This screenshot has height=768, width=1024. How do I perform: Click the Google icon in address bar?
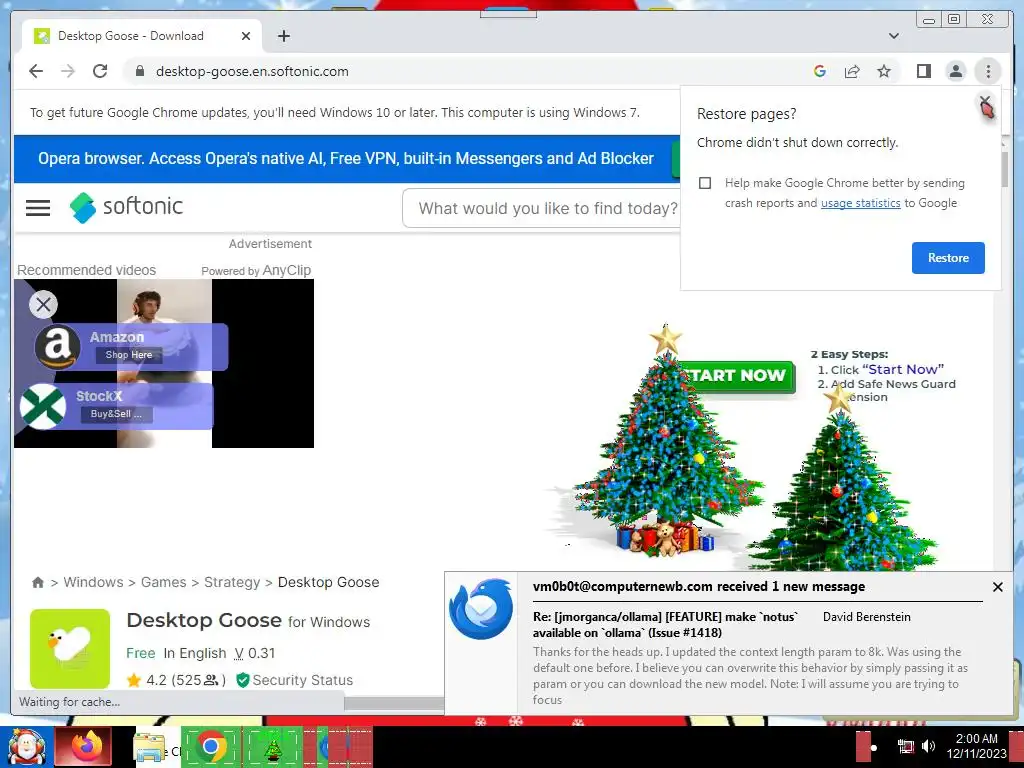(820, 71)
